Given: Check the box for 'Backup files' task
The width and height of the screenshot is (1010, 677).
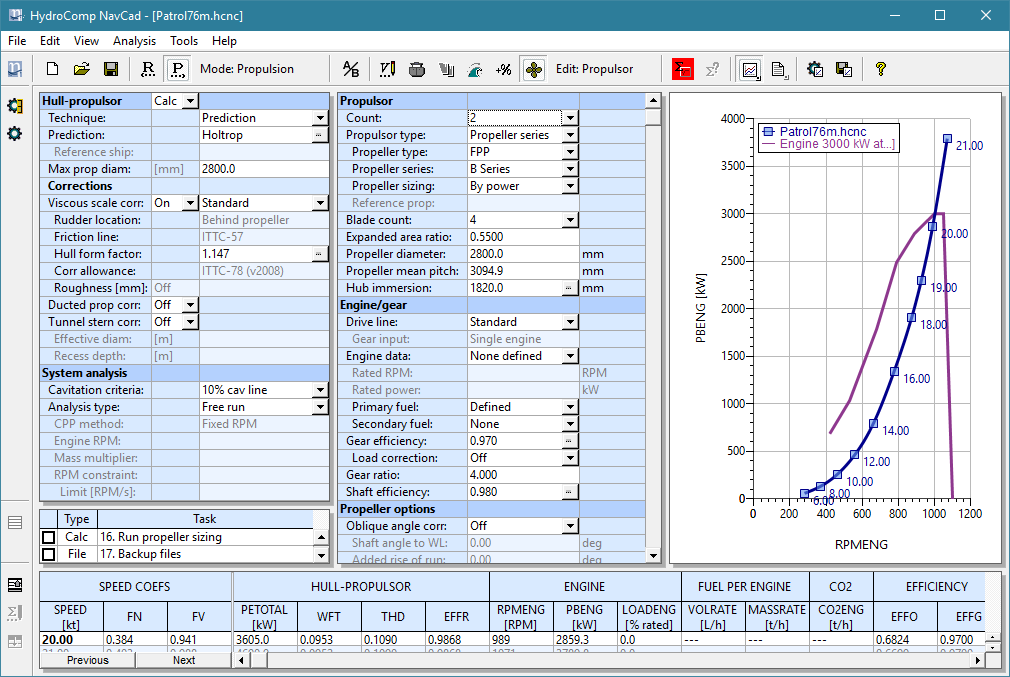Looking at the screenshot, I should pos(48,554).
